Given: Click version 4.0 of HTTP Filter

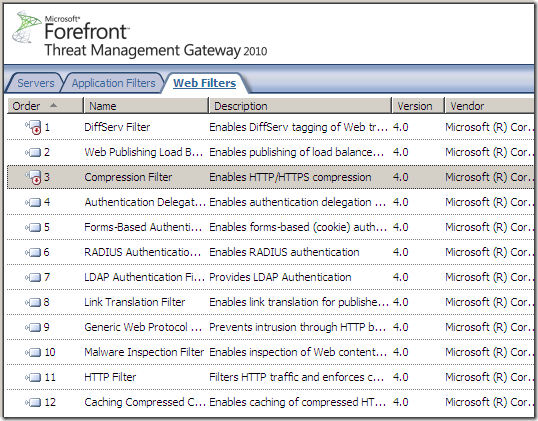Looking at the screenshot, I should pos(400,377).
